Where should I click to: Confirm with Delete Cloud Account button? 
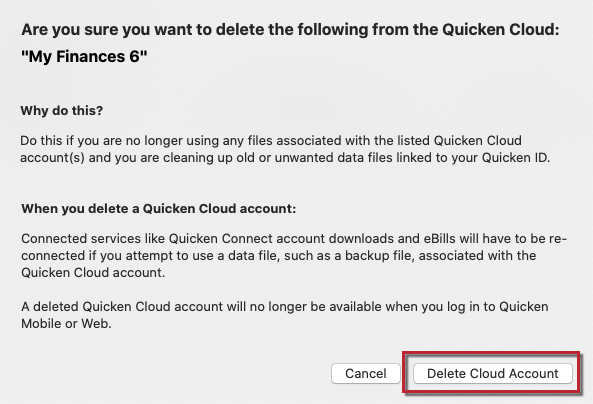pyautogui.click(x=492, y=373)
